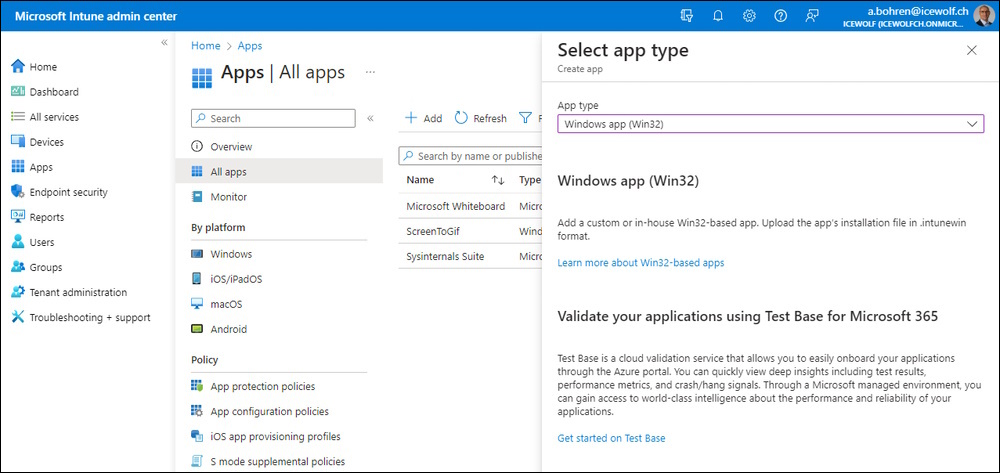This screenshot has height=473, width=1000.
Task: Click the Troubleshooting + support wrench icon
Action: (18, 317)
